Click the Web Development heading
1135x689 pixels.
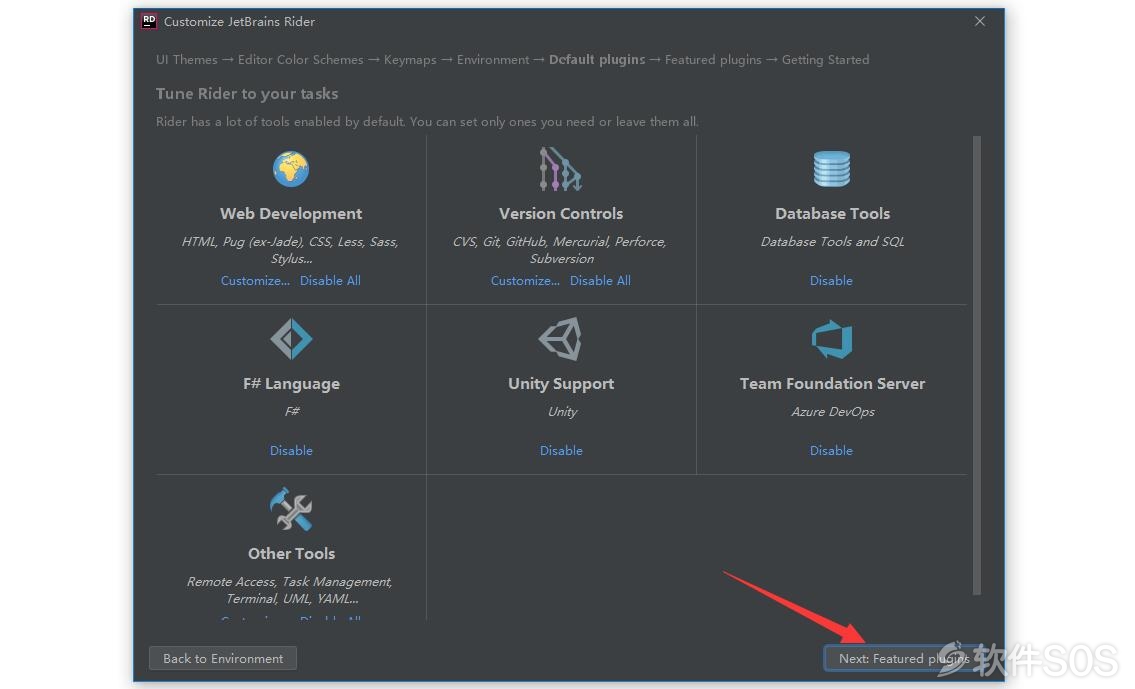(x=291, y=214)
